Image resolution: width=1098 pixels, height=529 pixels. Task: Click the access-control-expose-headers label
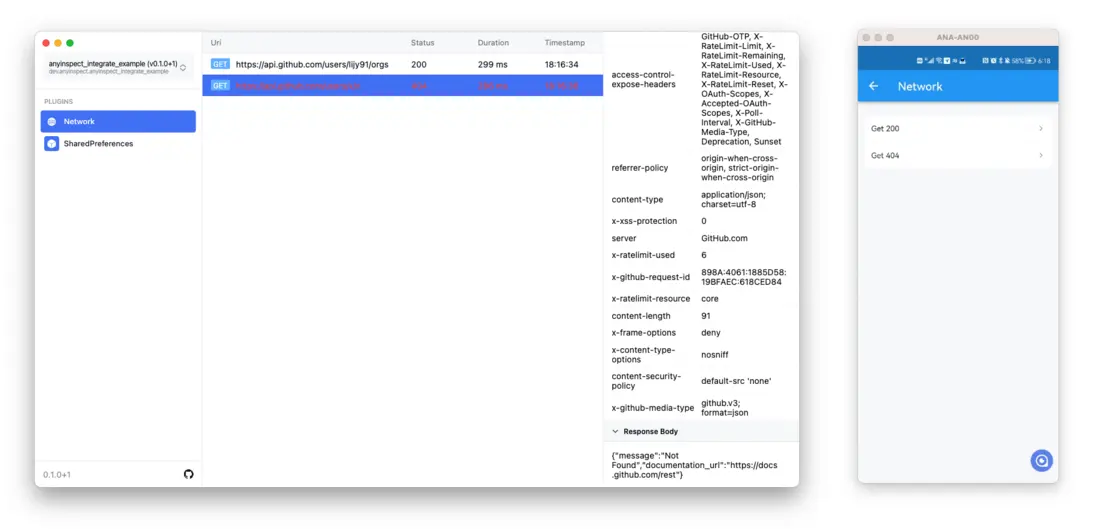click(x=644, y=79)
